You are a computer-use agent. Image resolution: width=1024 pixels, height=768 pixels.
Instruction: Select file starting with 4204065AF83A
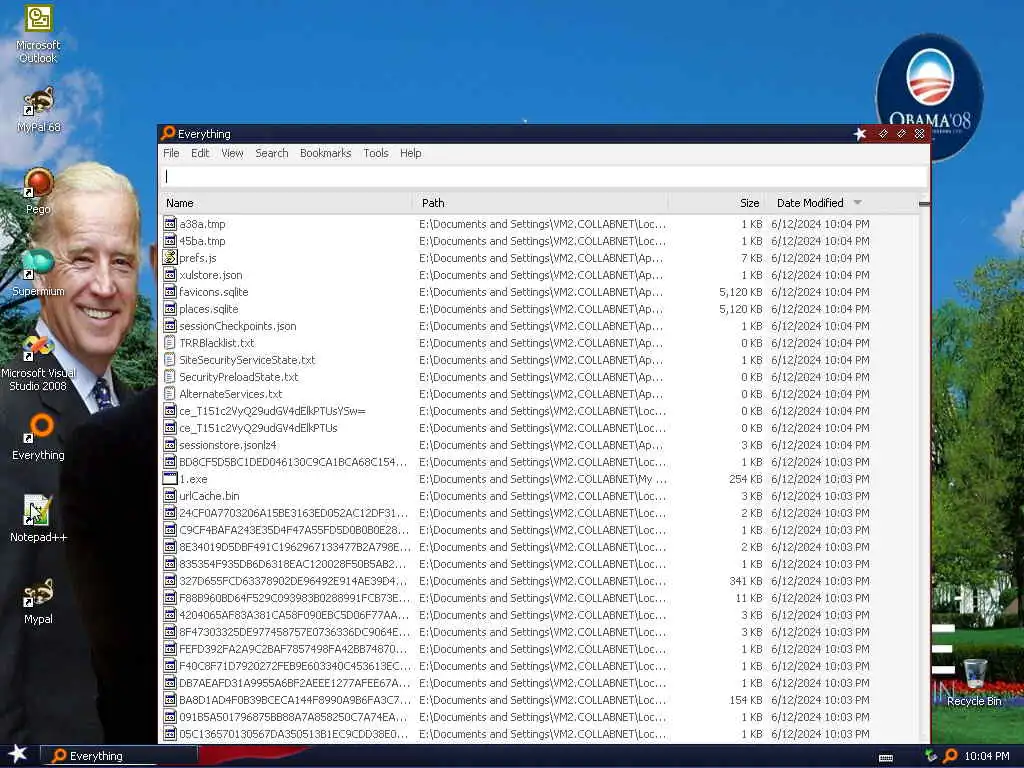[x=294, y=615]
